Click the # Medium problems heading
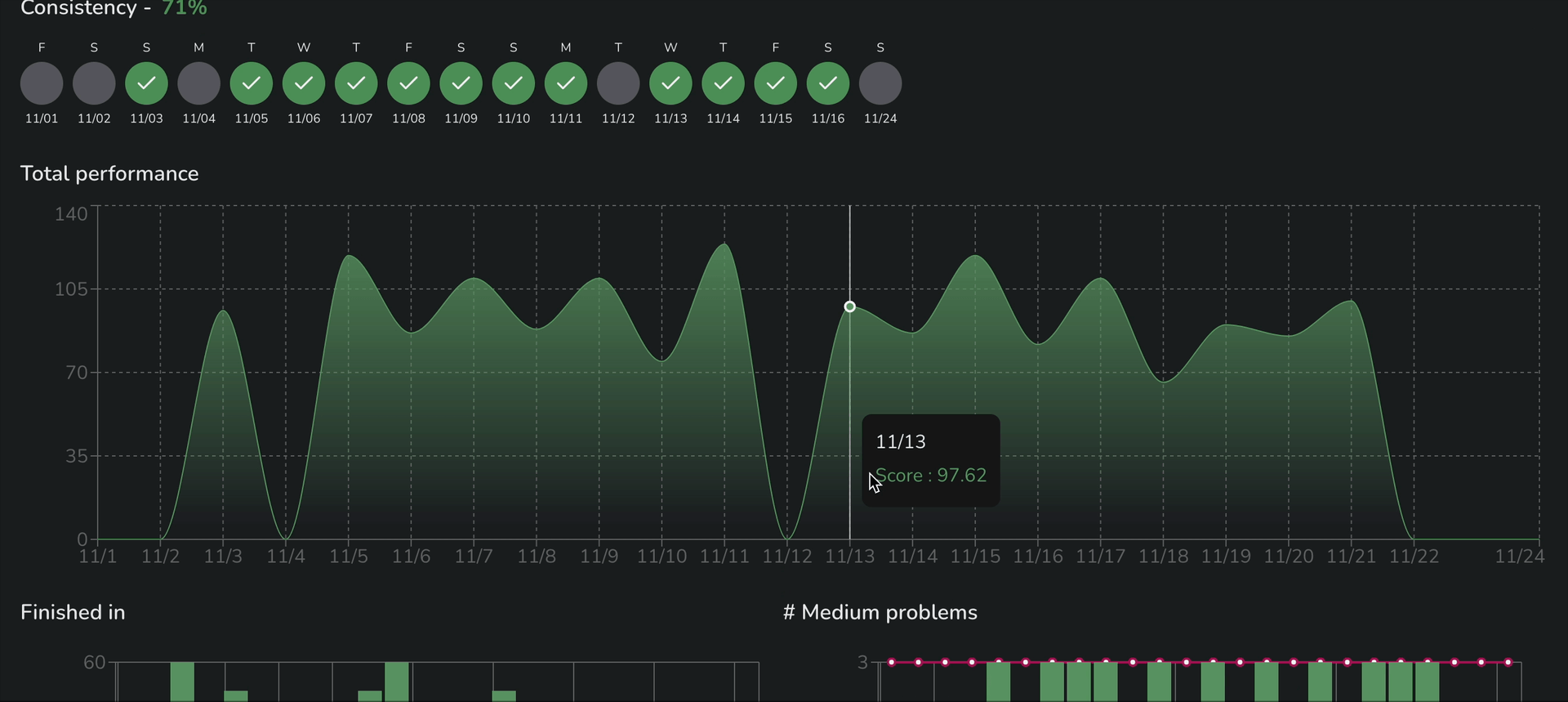The image size is (1568, 702). (x=880, y=612)
